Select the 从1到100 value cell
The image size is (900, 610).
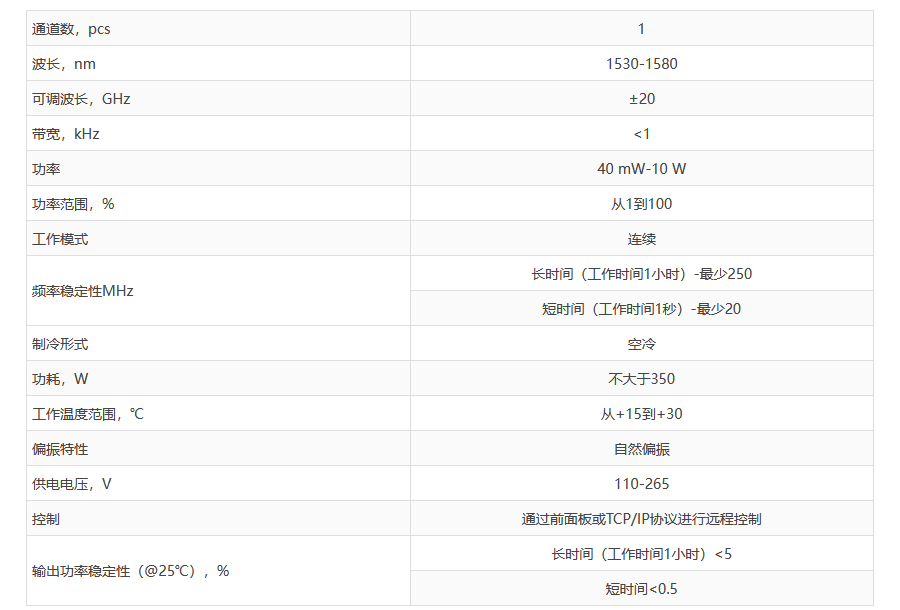[x=641, y=204]
